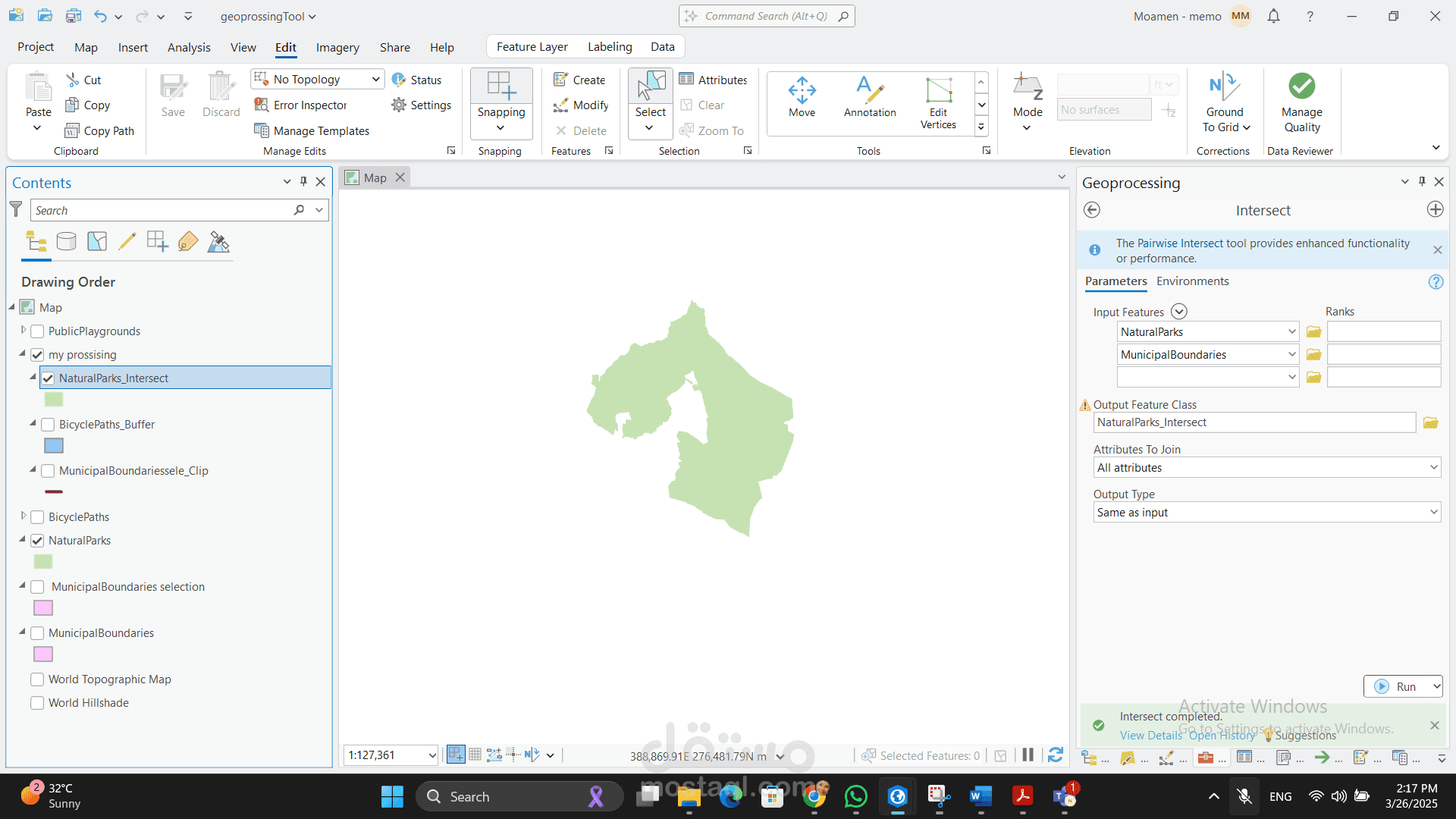Screen dimensions: 1456x819
Task: Click the Paste clipboard icon
Action: 38,87
